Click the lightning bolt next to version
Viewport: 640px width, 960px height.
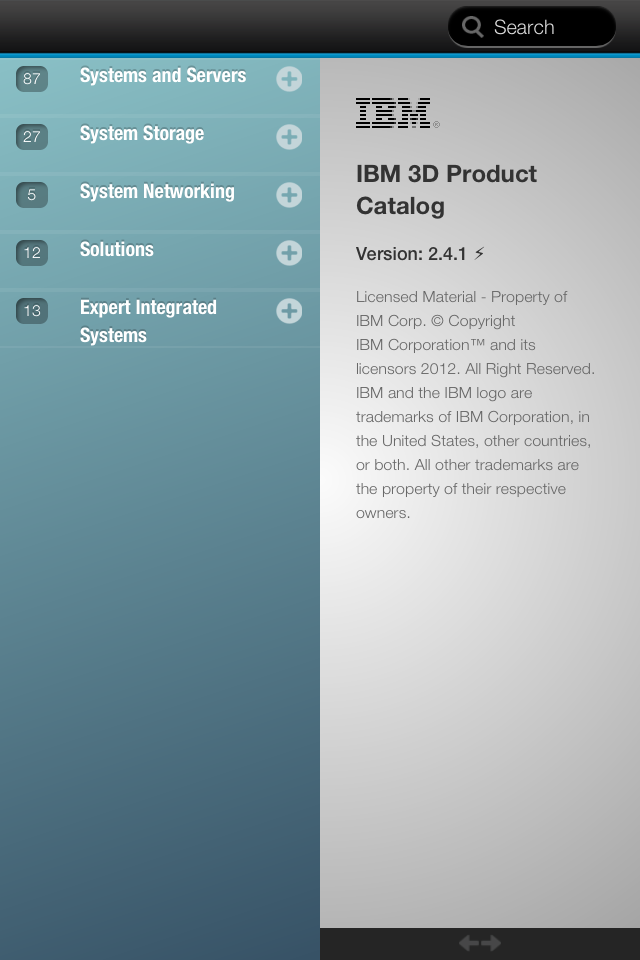[x=479, y=253]
